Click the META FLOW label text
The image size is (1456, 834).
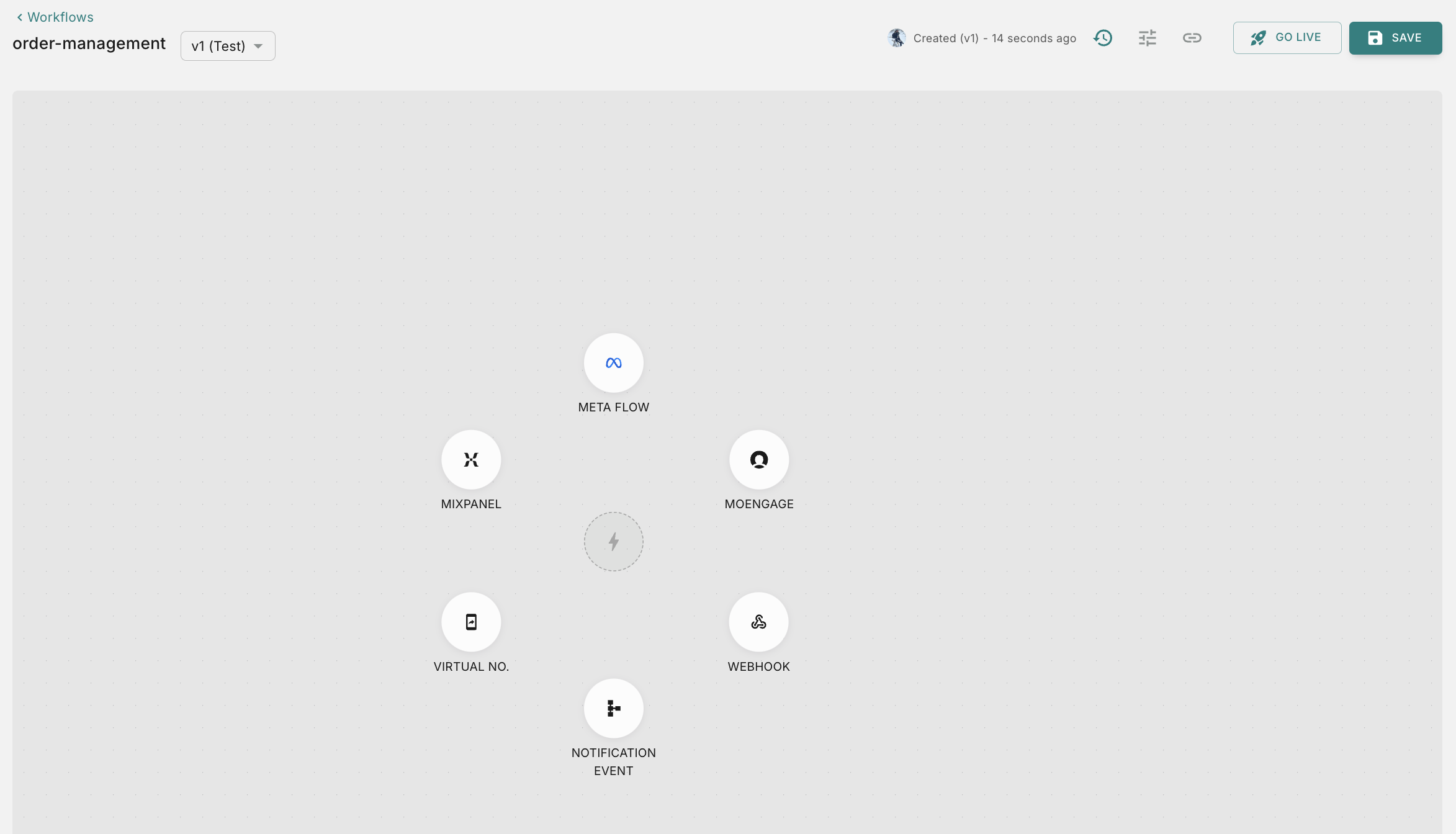[613, 407]
